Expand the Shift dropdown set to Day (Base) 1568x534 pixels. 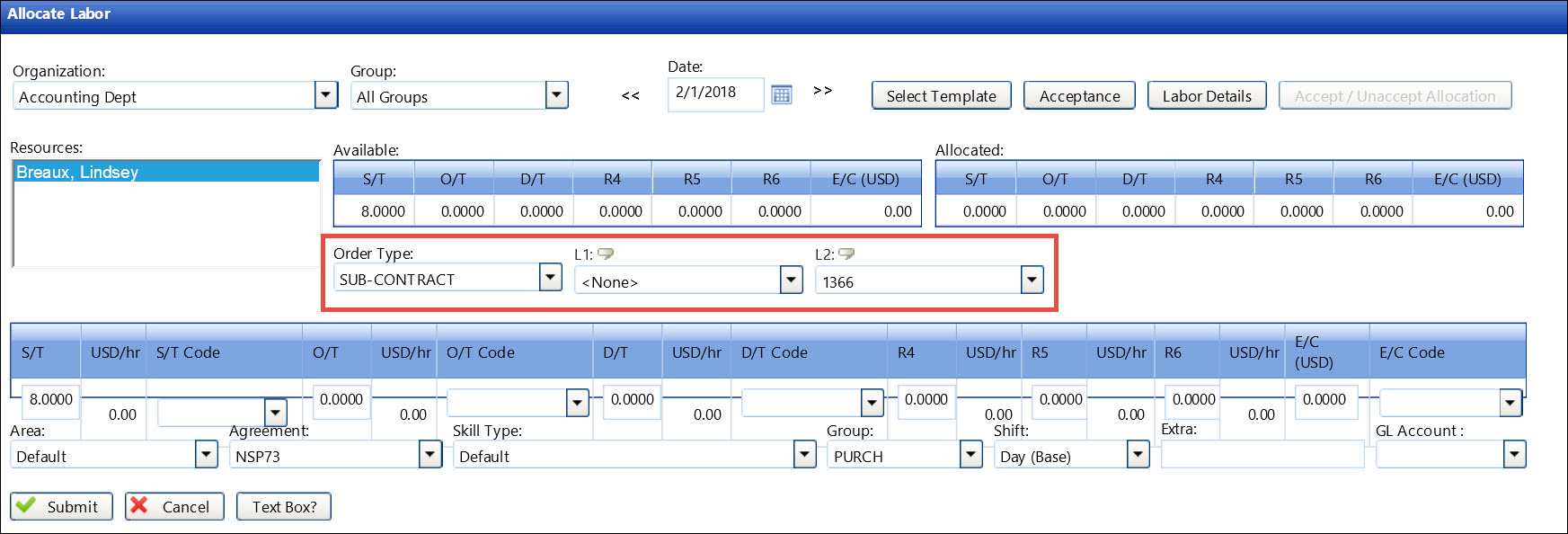pyautogui.click(x=1138, y=455)
